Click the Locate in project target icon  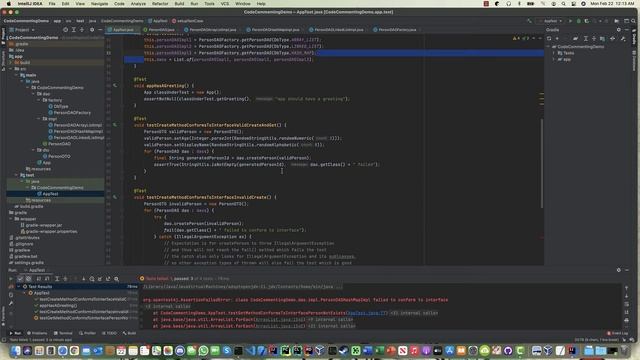65,30
